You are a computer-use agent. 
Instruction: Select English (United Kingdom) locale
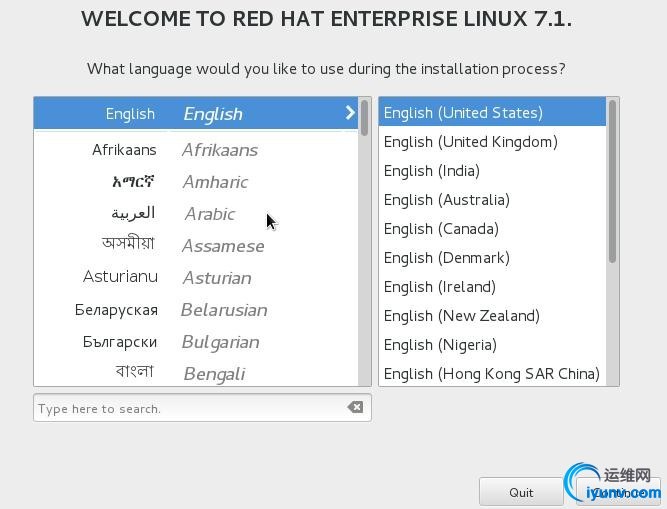(x=492, y=142)
